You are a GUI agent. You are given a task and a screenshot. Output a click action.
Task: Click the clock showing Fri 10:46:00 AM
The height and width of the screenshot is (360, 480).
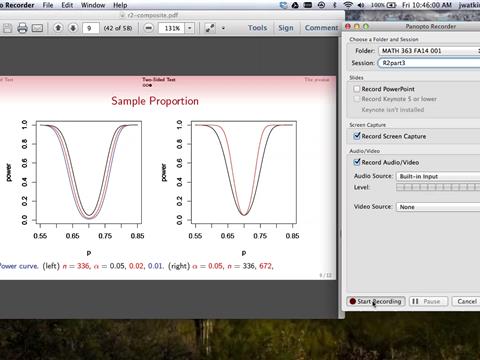point(427,5)
